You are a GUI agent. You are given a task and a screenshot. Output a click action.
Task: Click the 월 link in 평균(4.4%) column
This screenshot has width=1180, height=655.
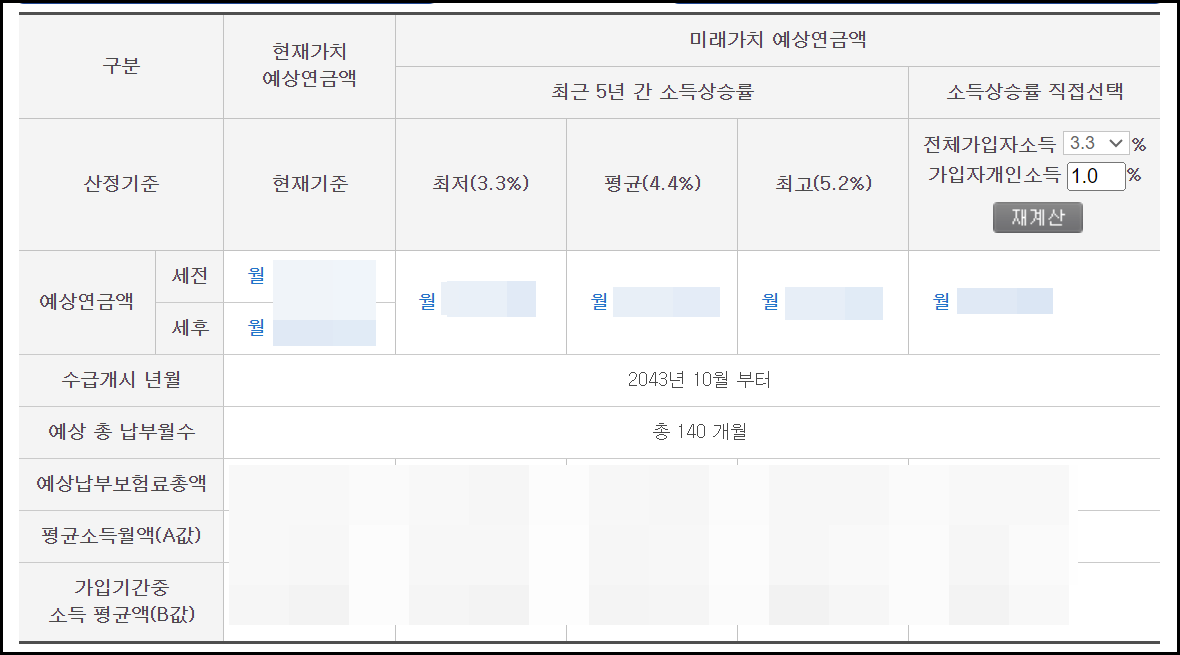click(597, 300)
